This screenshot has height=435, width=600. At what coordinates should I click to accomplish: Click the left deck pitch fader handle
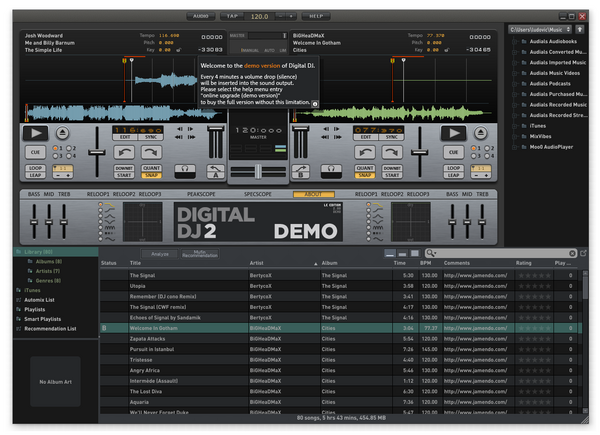97,153
